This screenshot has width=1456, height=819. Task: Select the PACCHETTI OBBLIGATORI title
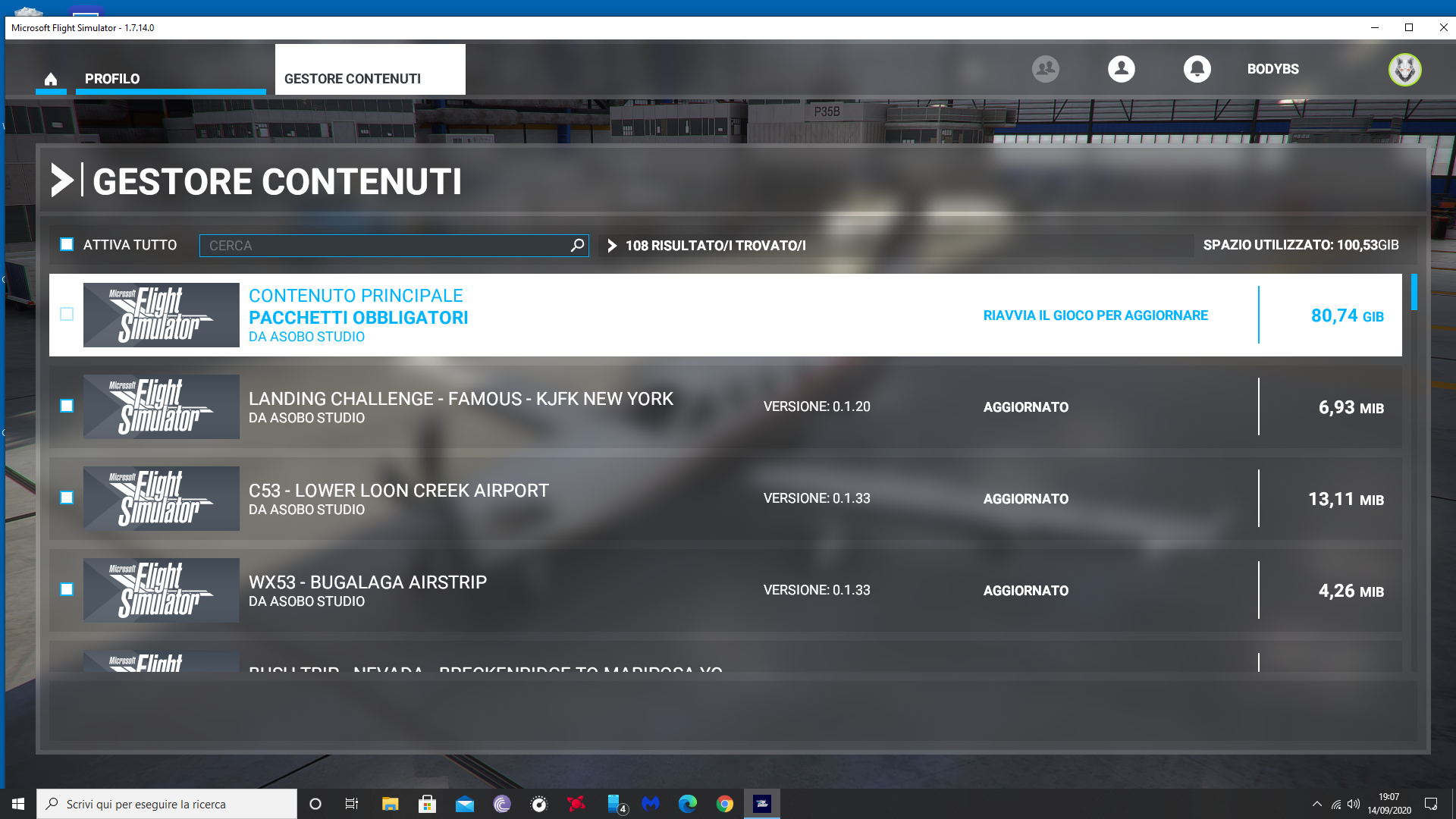[x=358, y=318]
